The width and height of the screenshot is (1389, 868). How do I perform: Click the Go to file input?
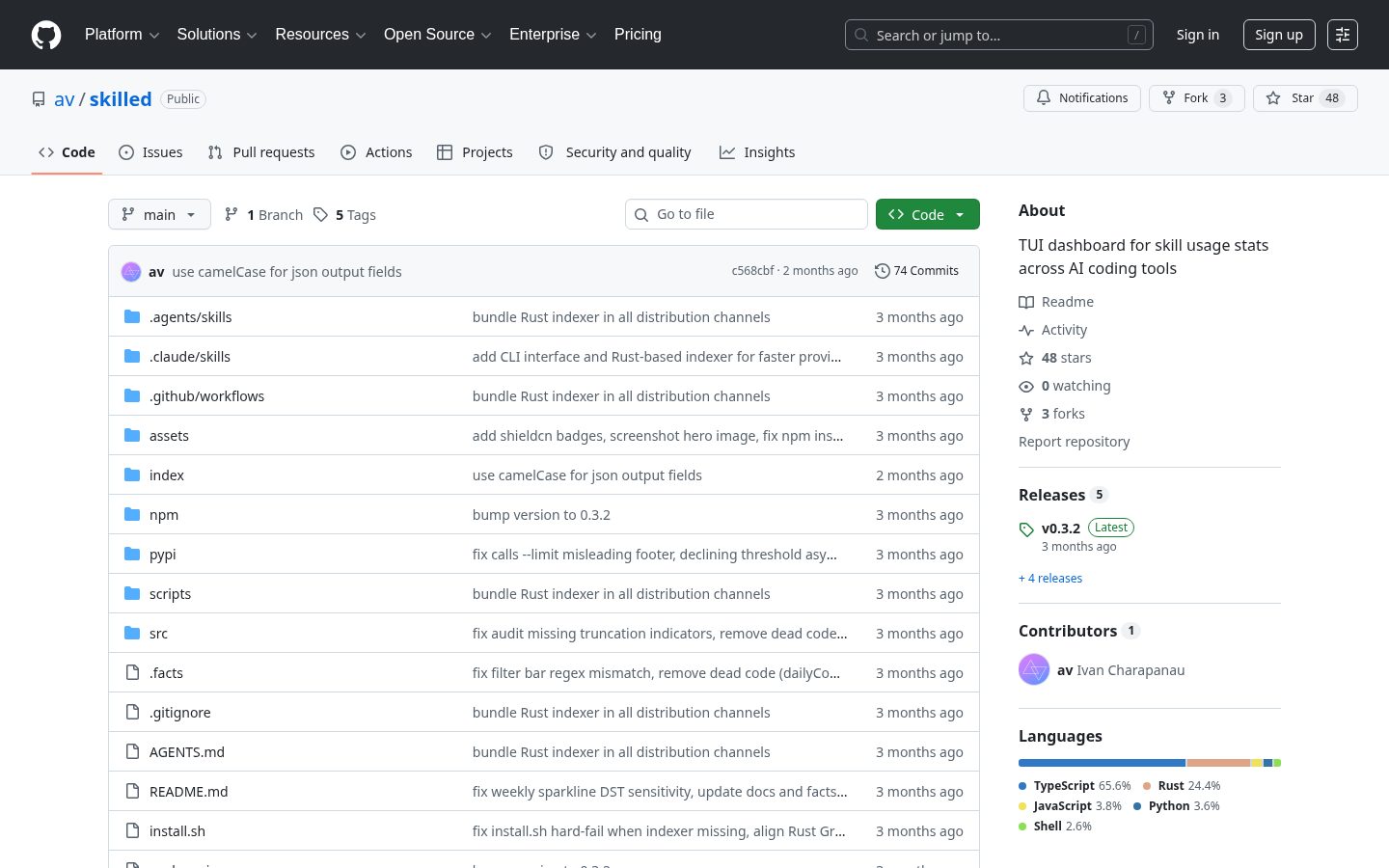(x=747, y=214)
